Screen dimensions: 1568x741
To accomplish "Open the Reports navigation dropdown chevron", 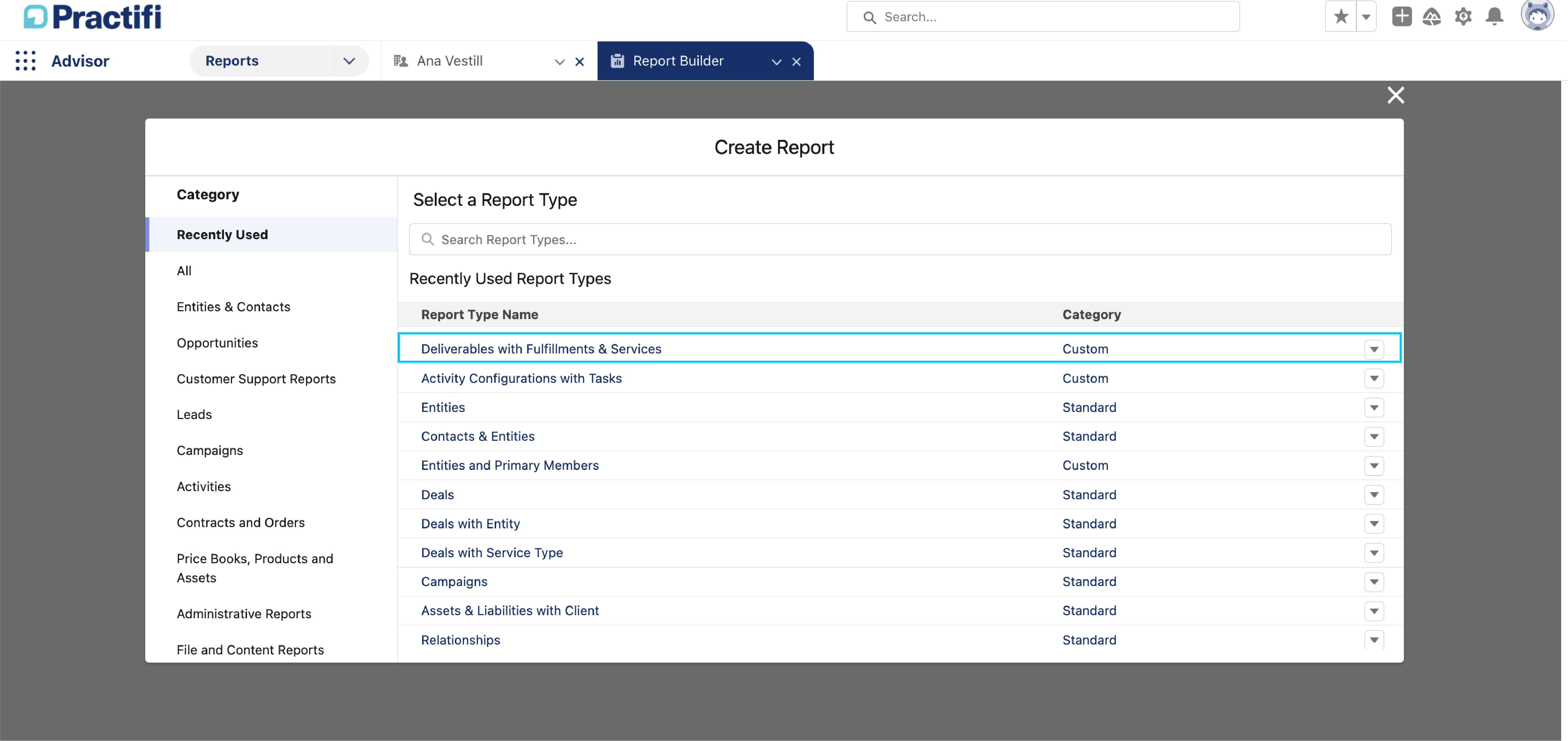I will pyautogui.click(x=349, y=61).
